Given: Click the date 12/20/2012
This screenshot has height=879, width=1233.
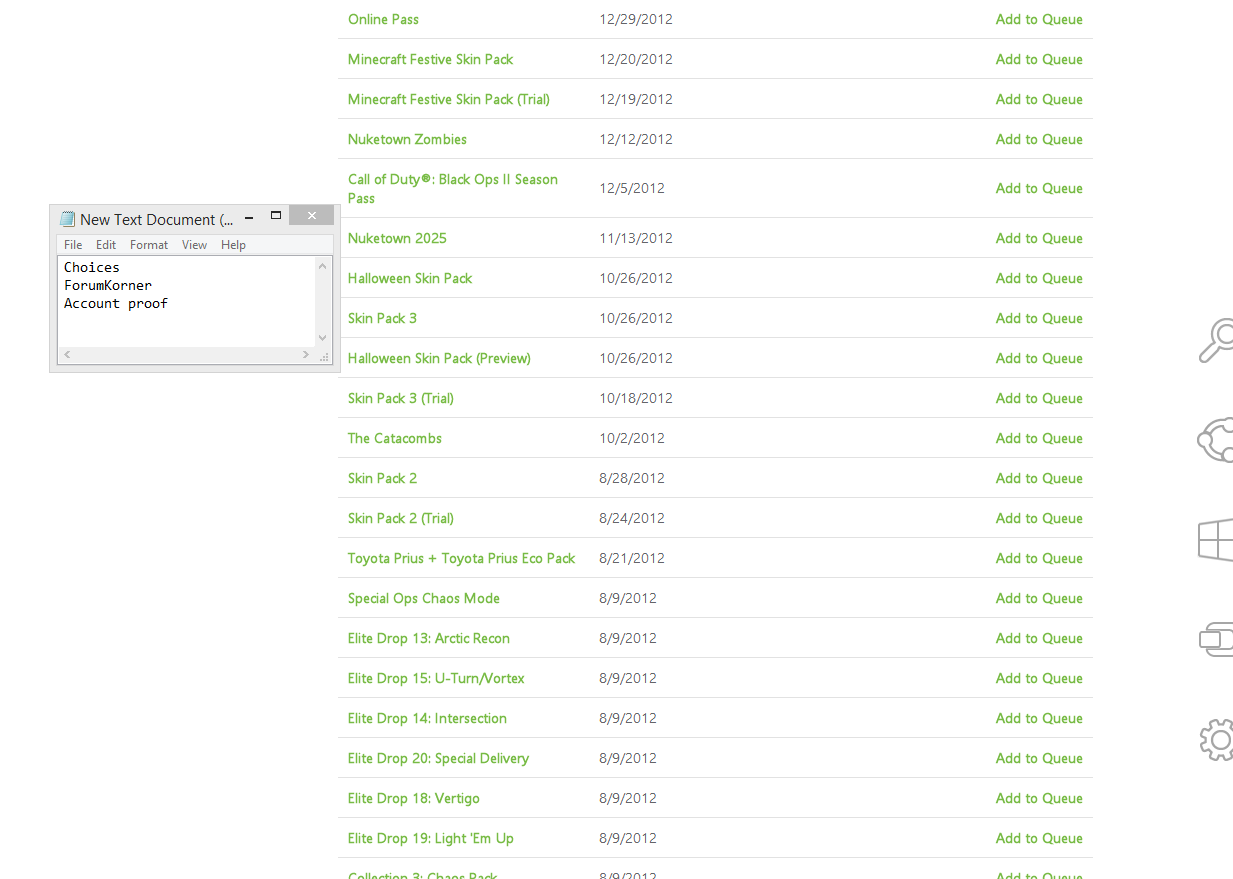Looking at the screenshot, I should point(636,59).
